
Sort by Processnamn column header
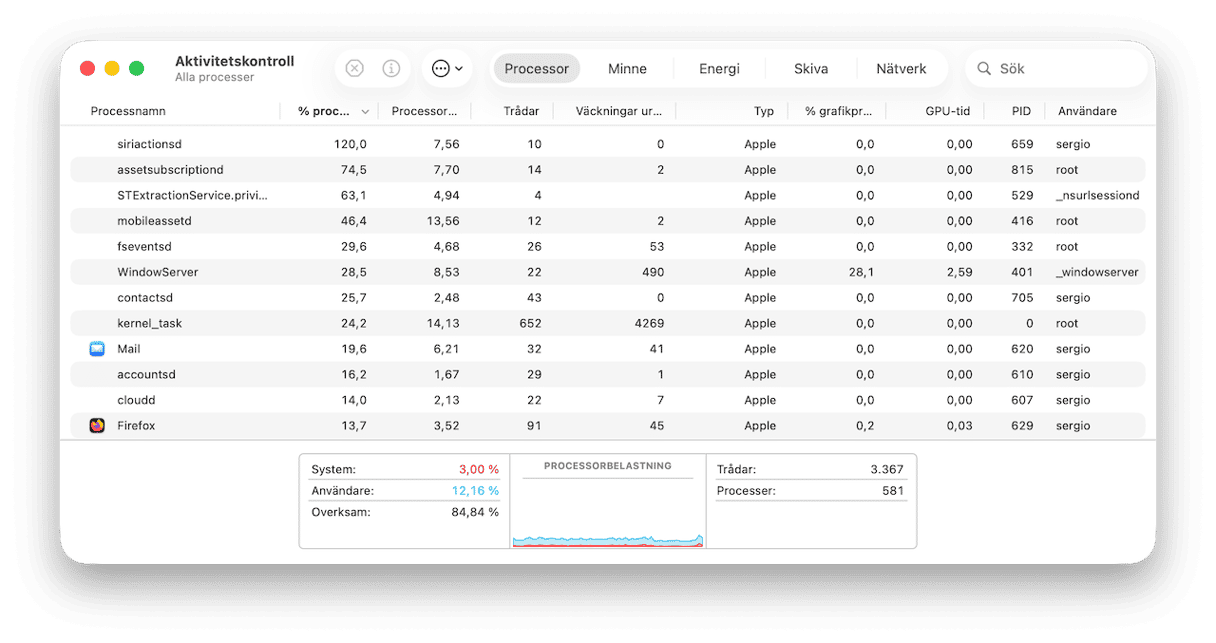(x=128, y=111)
